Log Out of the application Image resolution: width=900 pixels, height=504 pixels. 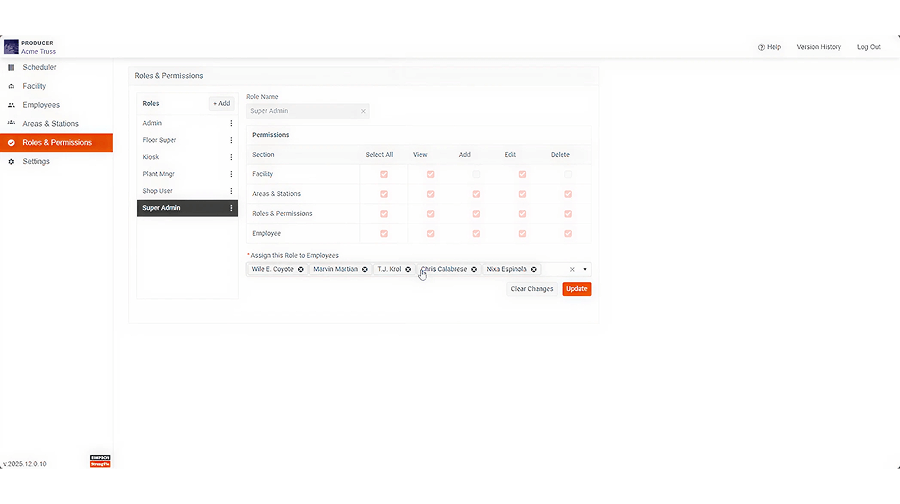[868, 47]
